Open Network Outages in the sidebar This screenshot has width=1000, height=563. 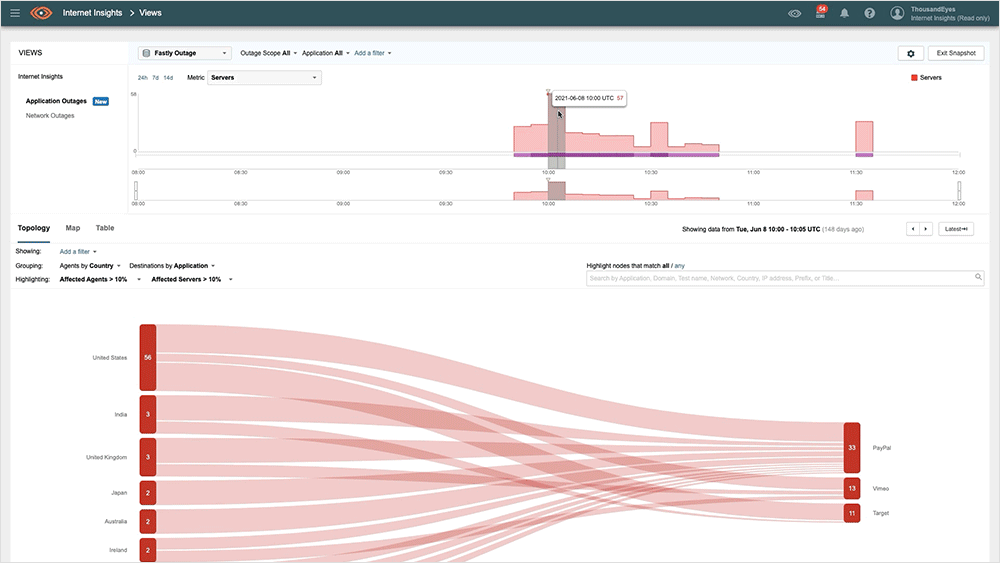[x=50, y=116]
